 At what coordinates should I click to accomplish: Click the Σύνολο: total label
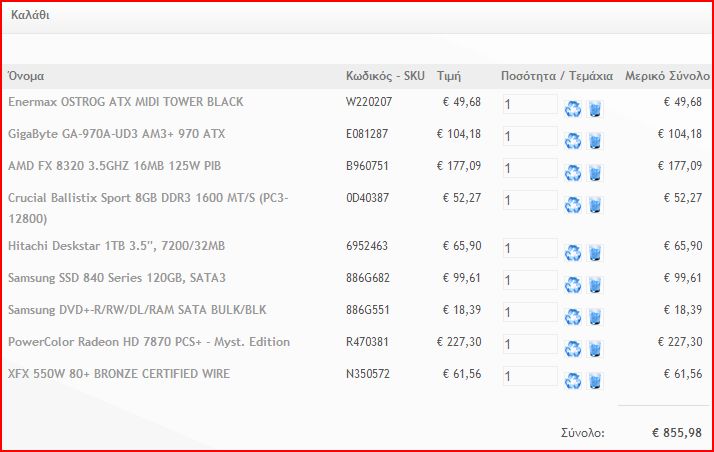pos(583,432)
